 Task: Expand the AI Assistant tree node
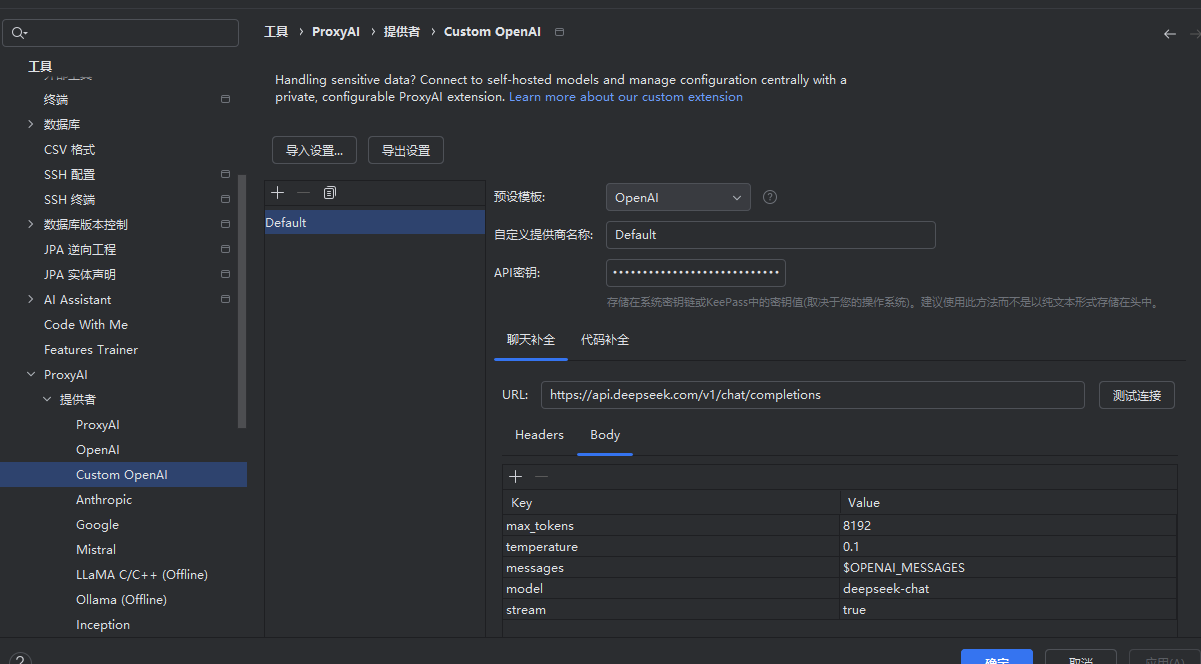(x=30, y=300)
